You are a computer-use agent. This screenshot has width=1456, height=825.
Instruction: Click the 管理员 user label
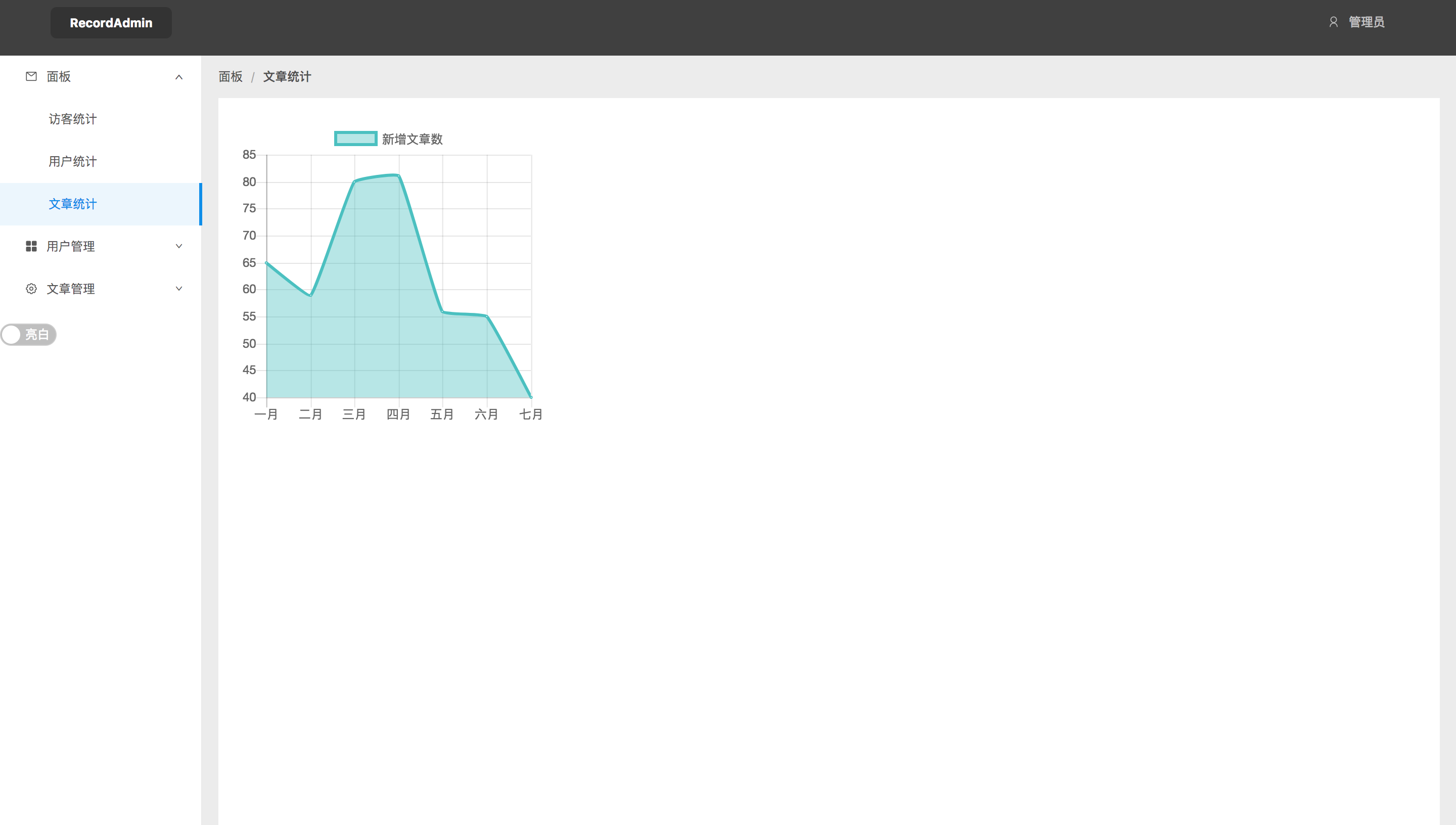point(1366,22)
